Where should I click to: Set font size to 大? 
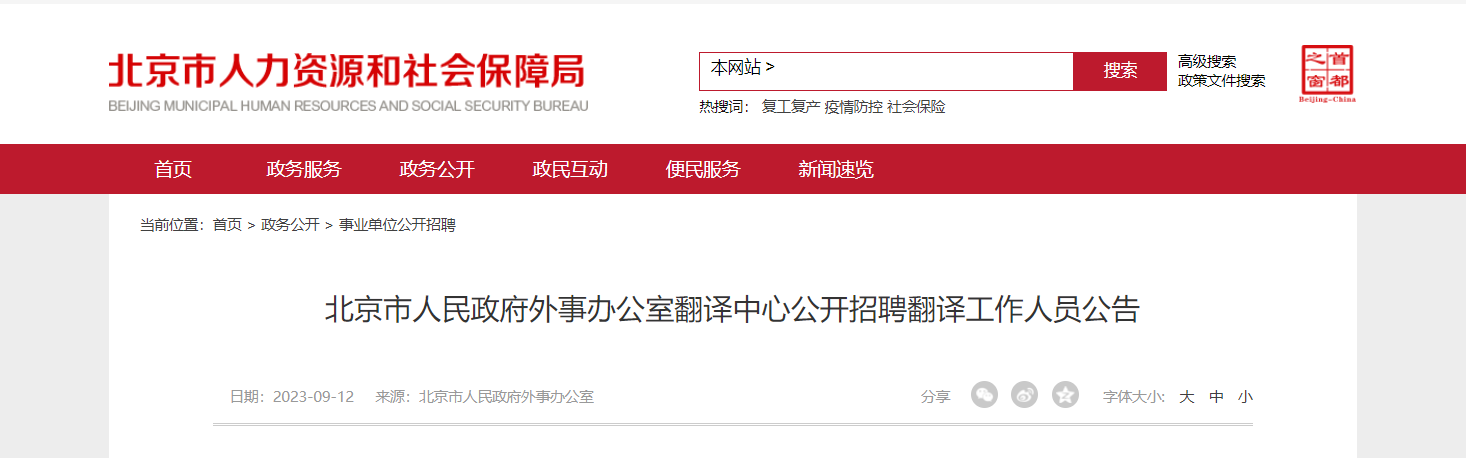1187,397
